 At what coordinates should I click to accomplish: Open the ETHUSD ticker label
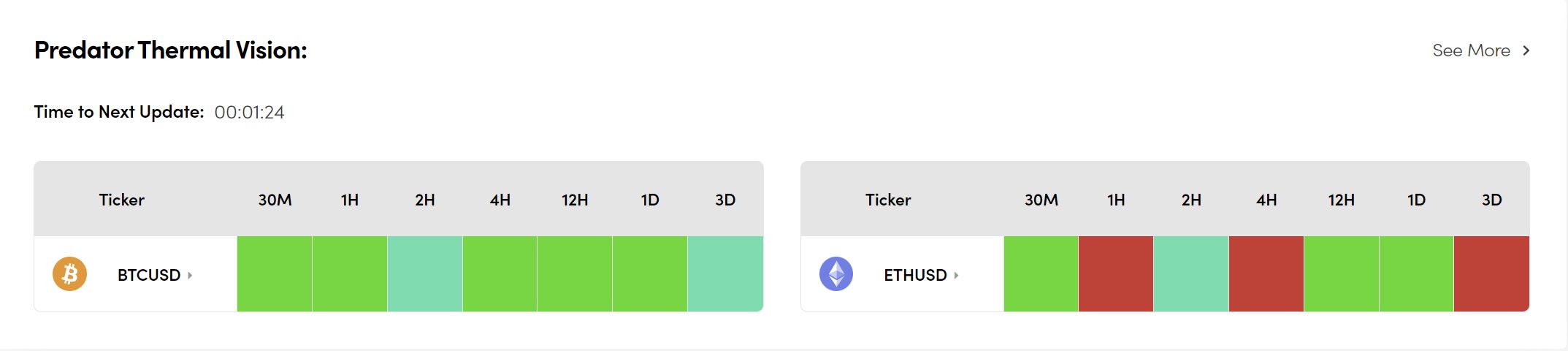915,275
